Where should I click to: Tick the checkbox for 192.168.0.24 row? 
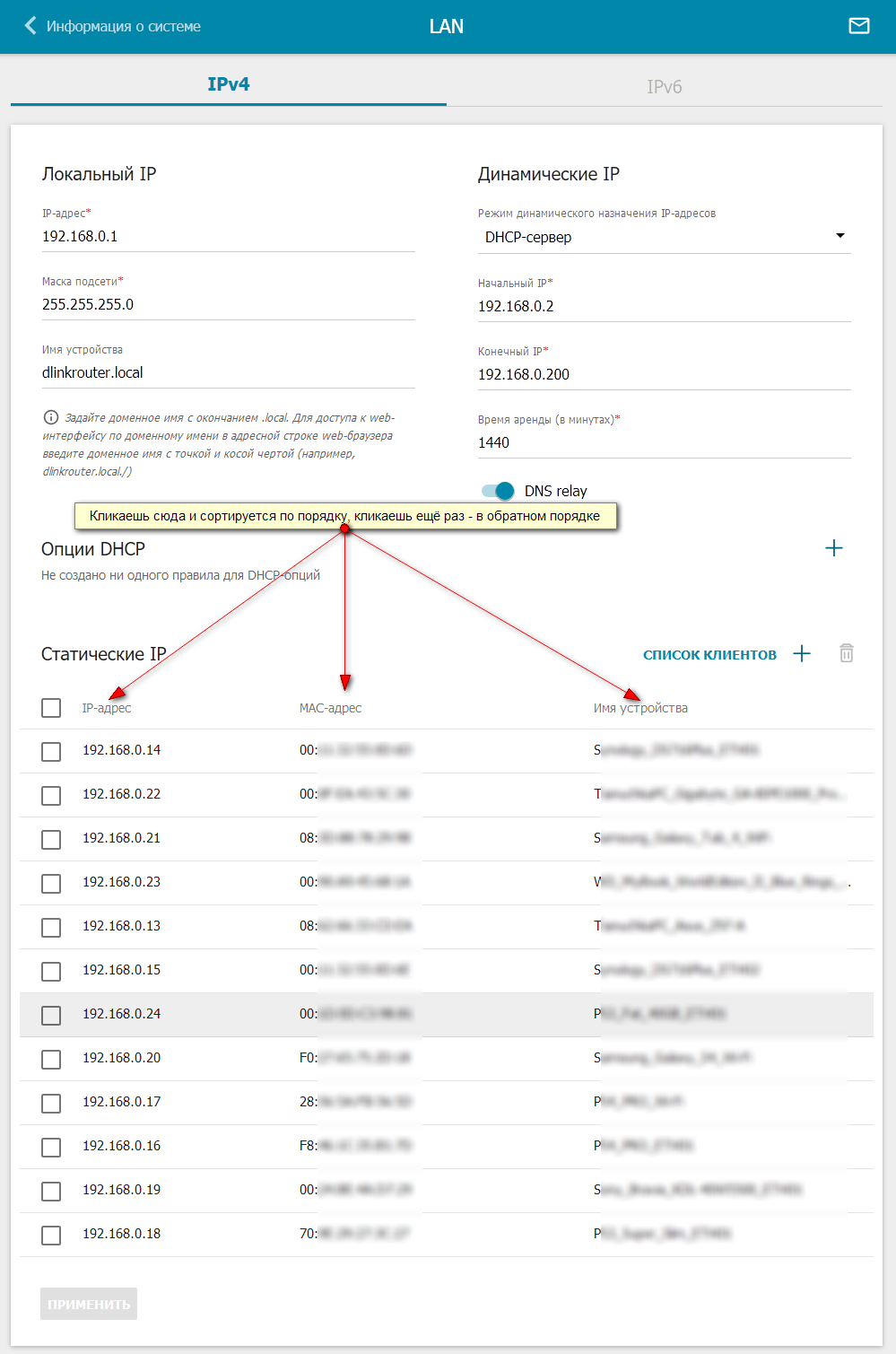point(51,1015)
